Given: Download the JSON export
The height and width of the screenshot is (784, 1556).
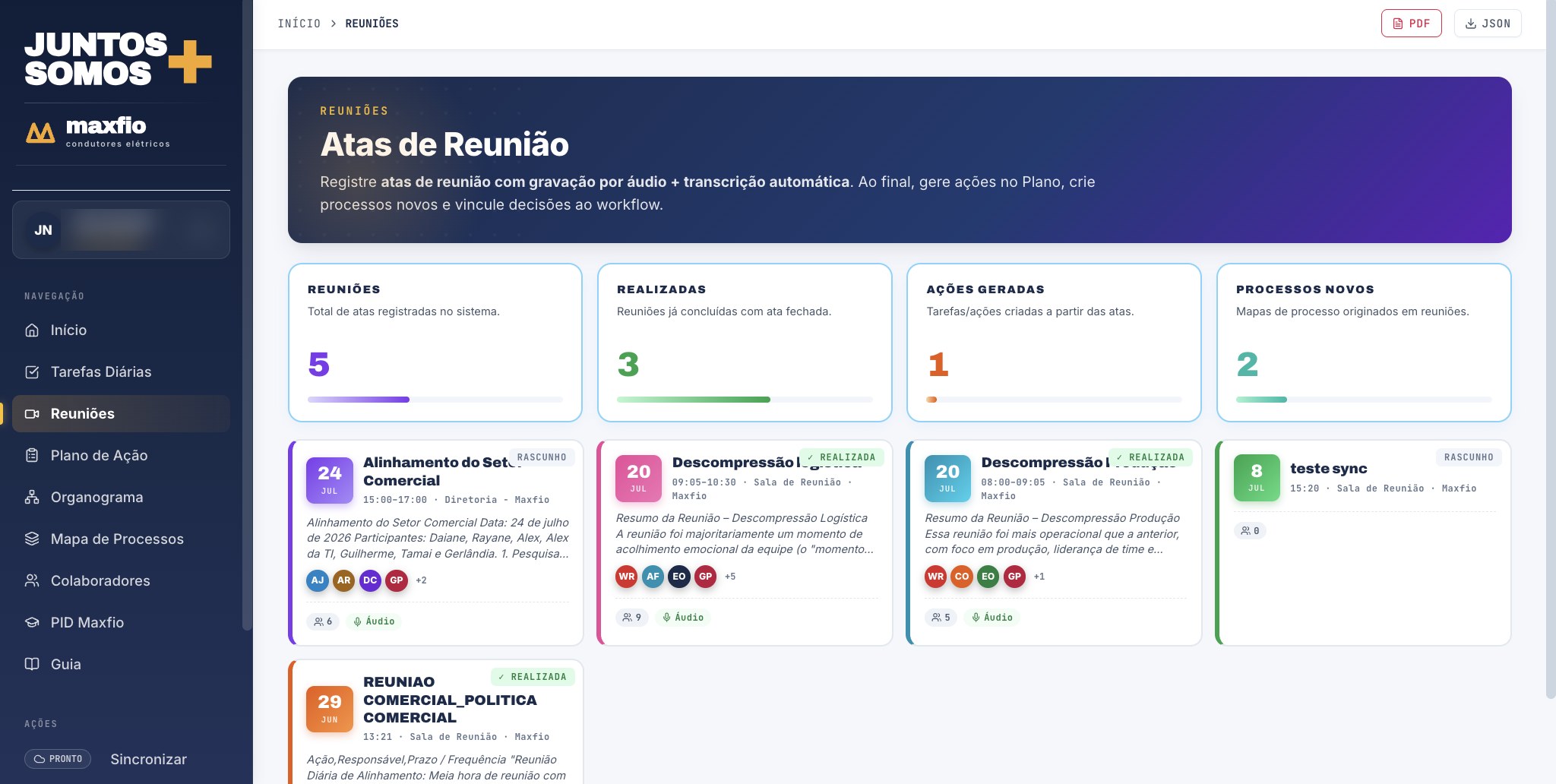Looking at the screenshot, I should (1488, 24).
